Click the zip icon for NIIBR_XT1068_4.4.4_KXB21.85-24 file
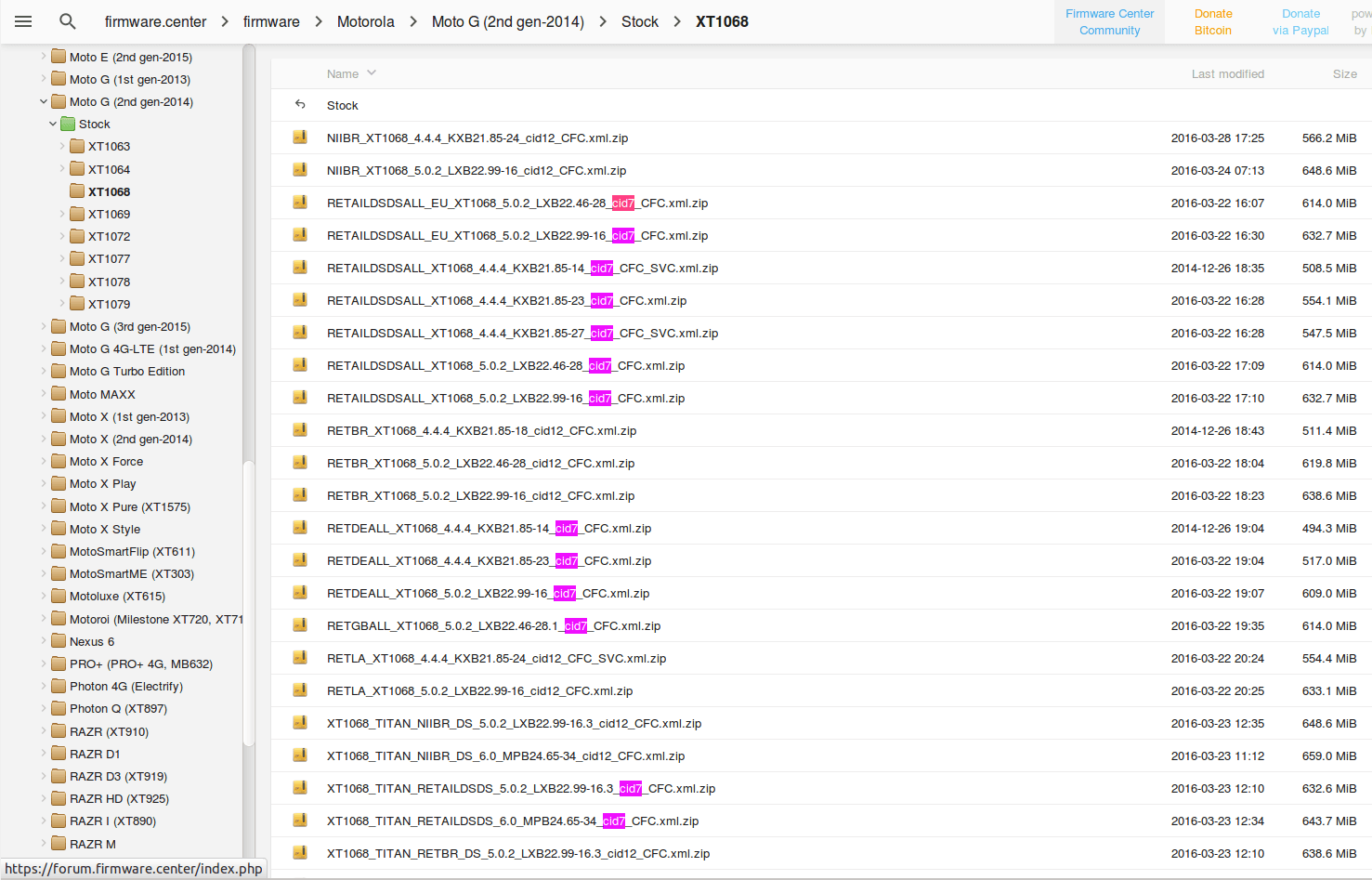Viewport: 1372px width, 880px height. tap(300, 138)
